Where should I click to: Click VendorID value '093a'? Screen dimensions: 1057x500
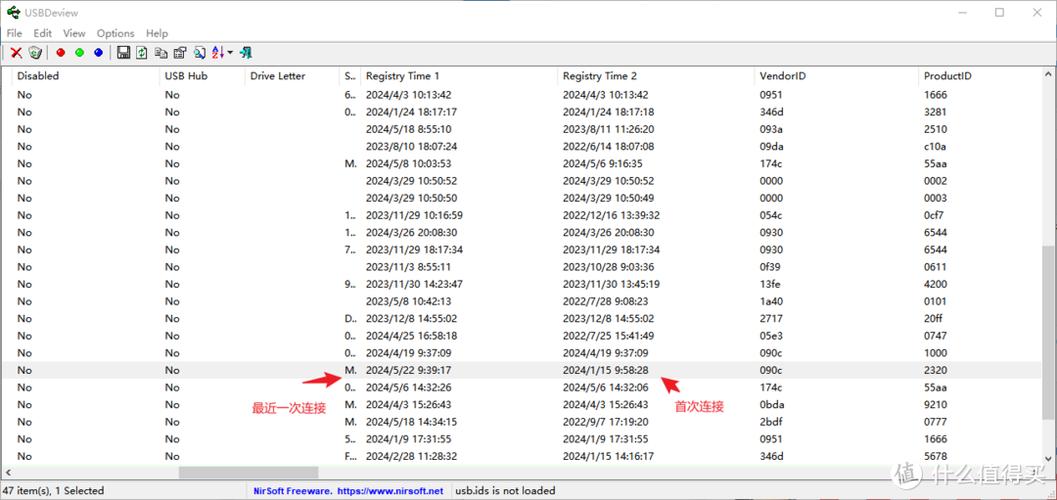click(x=771, y=129)
